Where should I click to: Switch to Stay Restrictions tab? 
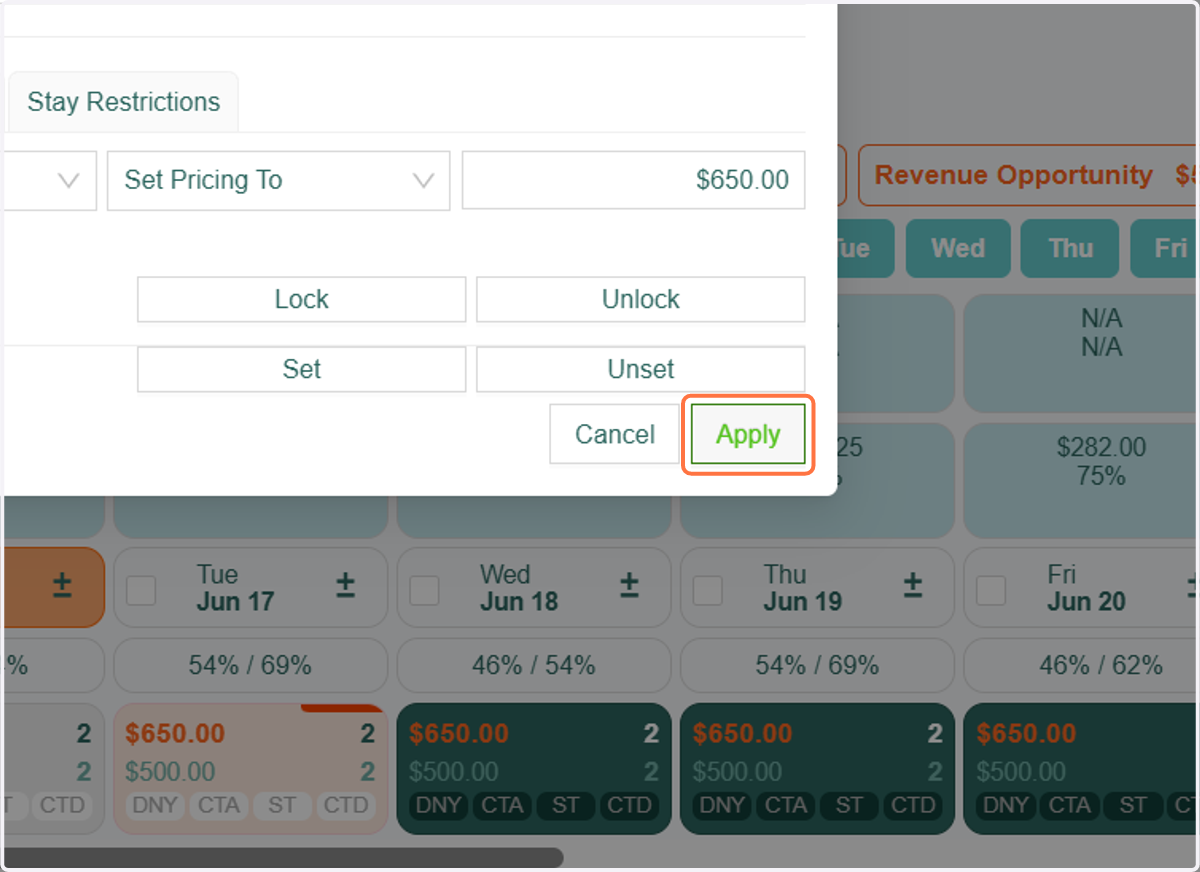[x=123, y=102]
